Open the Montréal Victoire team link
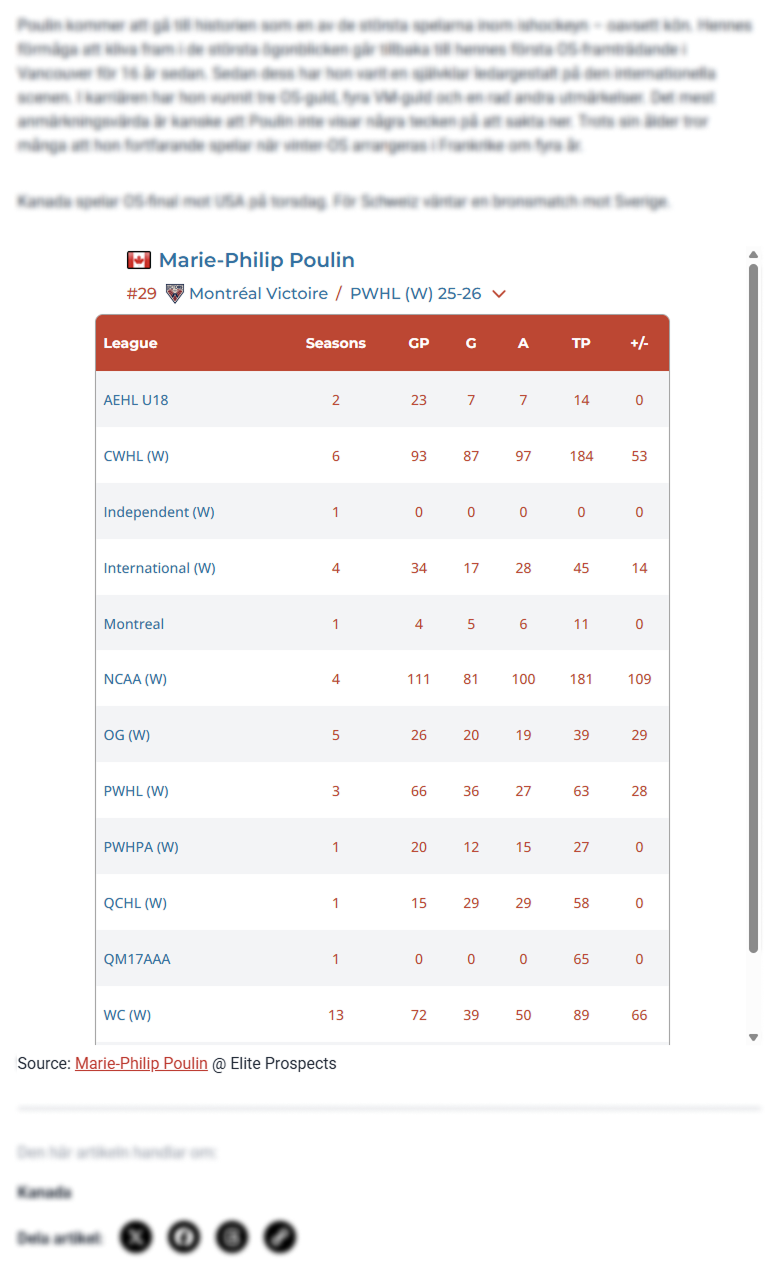 (258, 293)
